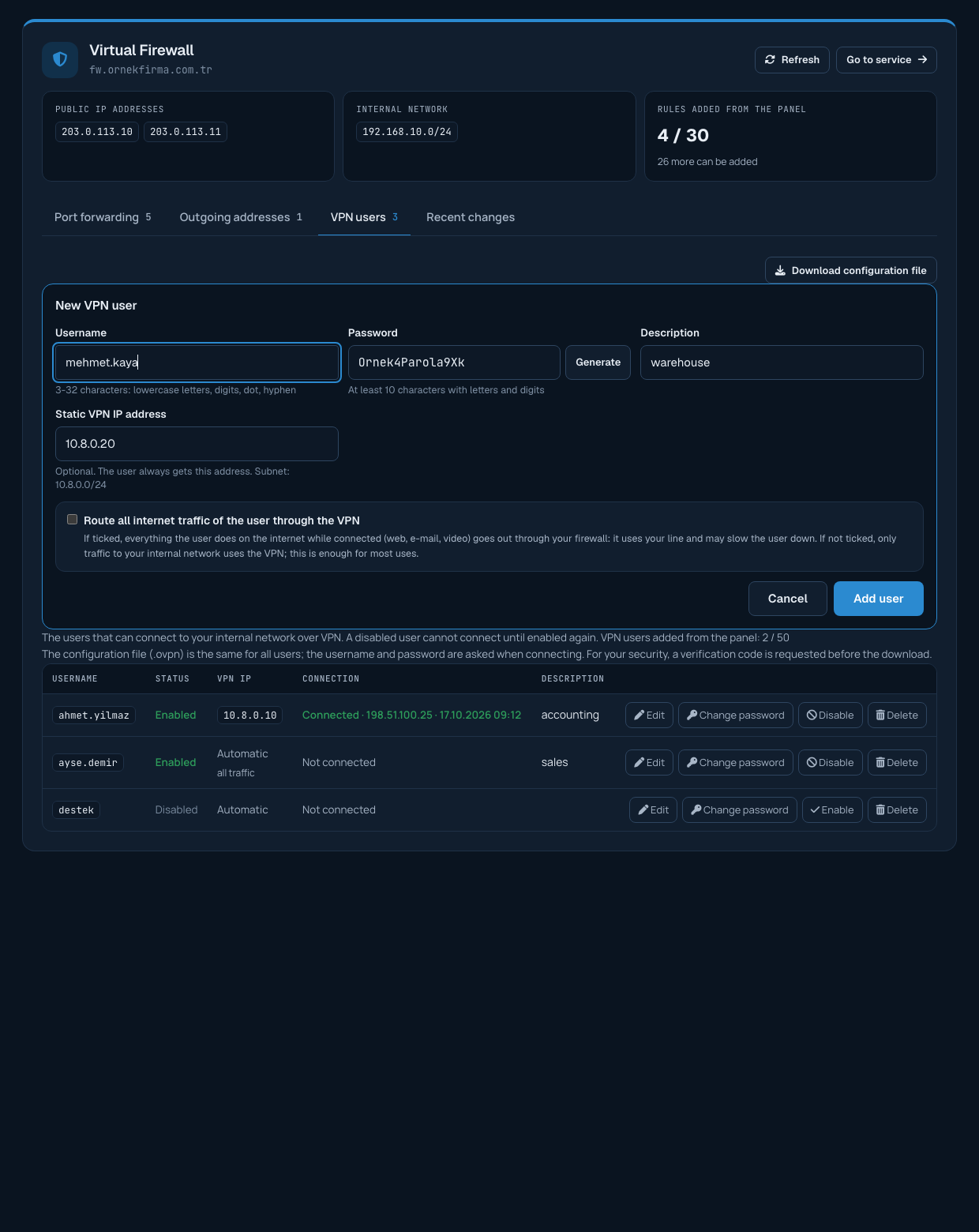Click the DESCRIPTION column header
Screen dimensions: 979x1232
pyautogui.click(x=572, y=679)
